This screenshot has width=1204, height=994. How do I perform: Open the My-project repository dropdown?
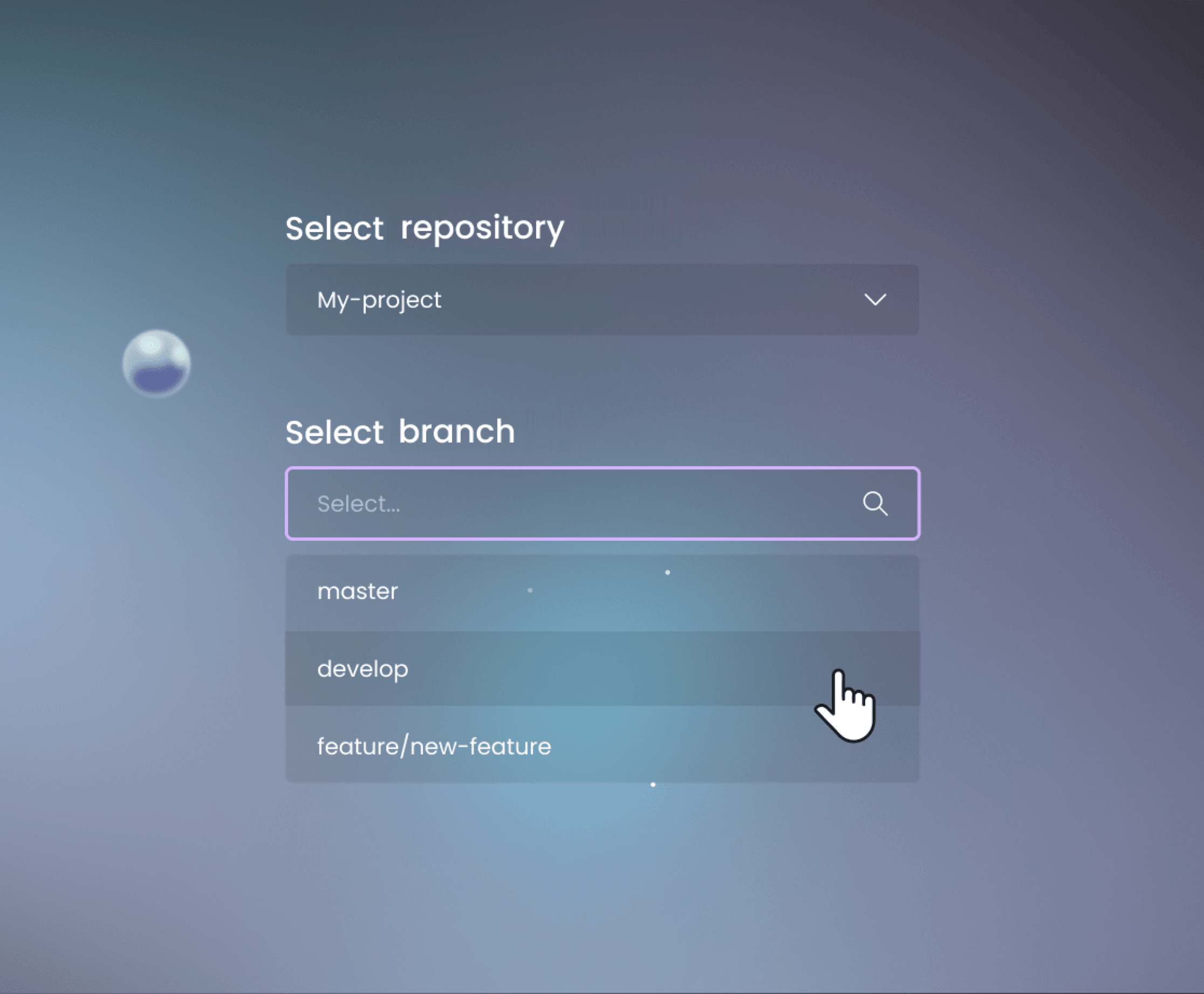tap(602, 299)
